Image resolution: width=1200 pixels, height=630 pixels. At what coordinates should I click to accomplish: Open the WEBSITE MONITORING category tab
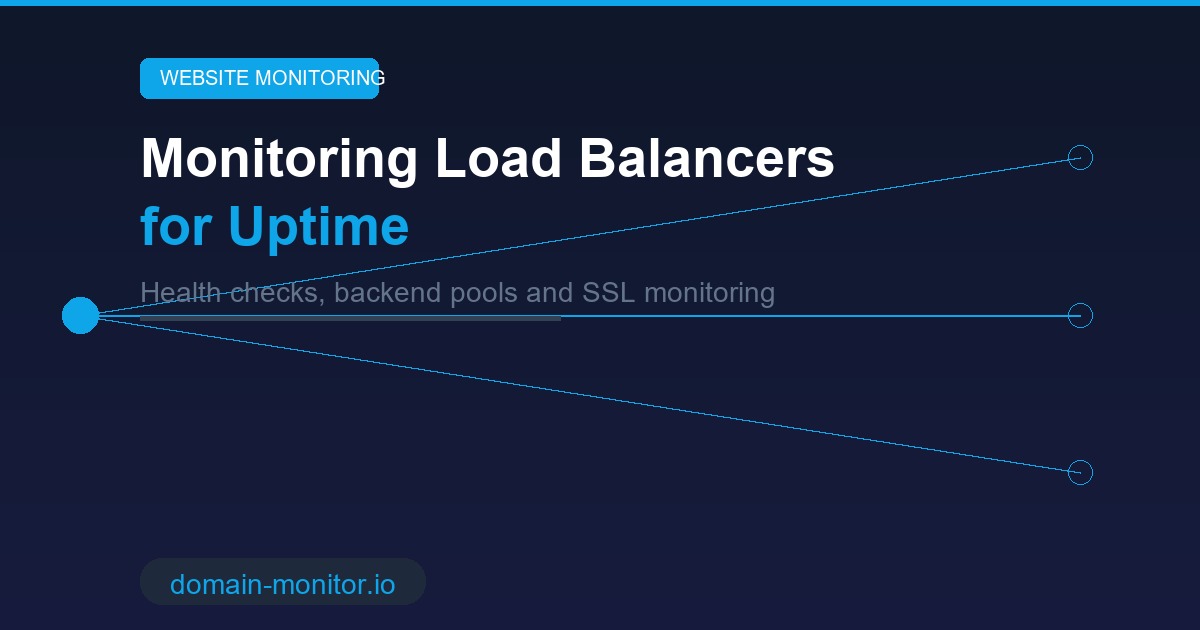coord(259,78)
